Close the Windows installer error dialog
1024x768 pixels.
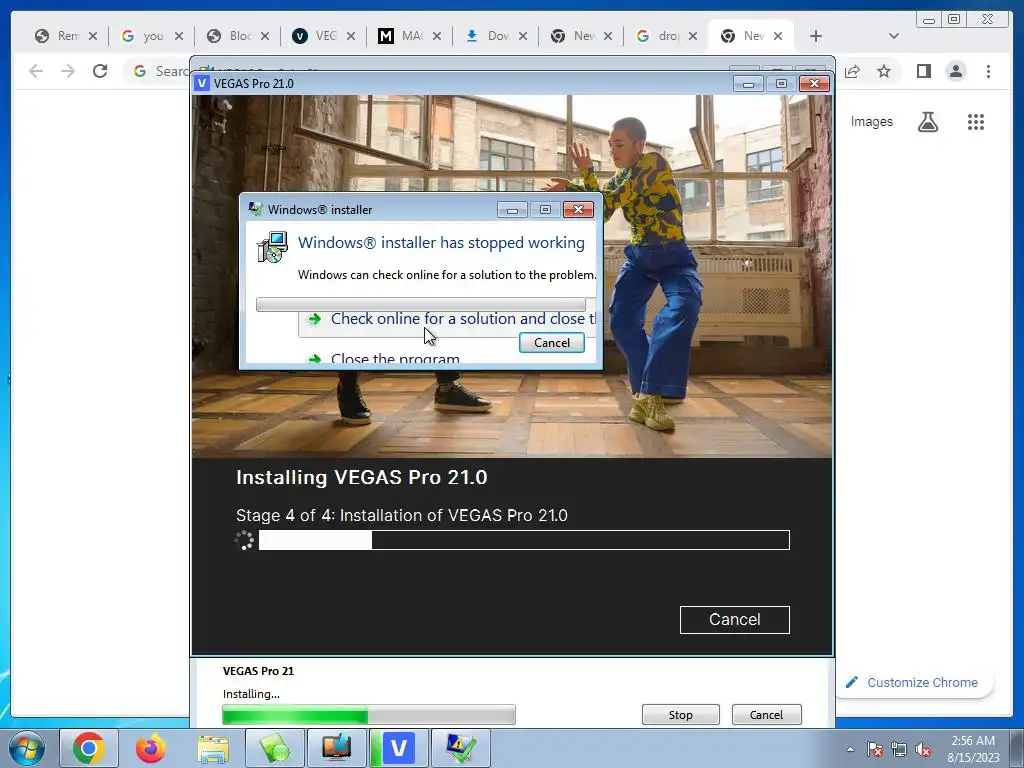[578, 210]
